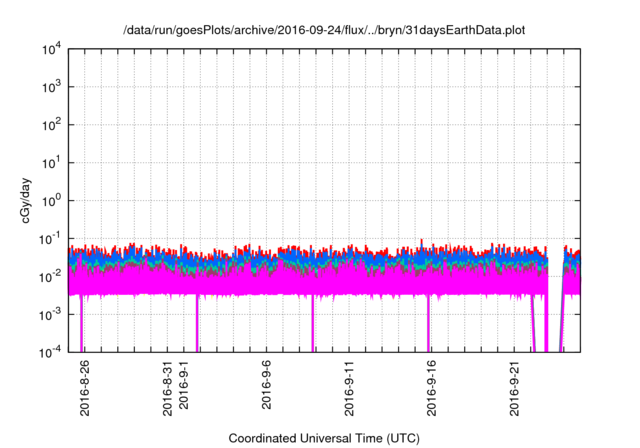Click the 2016-8-31 date label
This screenshot has height=448, width=640.
[x=167, y=388]
